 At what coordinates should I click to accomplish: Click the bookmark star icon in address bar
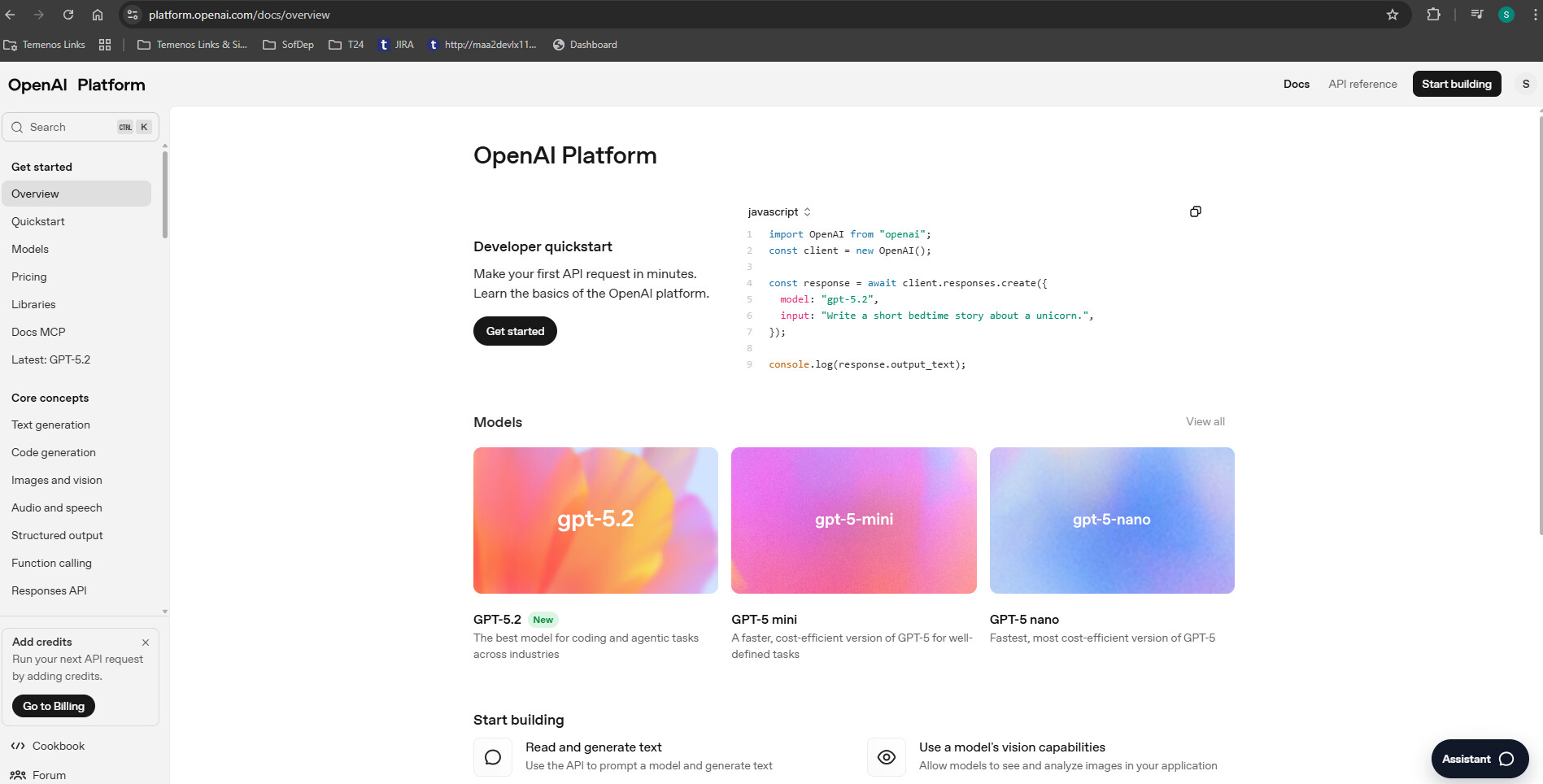click(x=1393, y=15)
